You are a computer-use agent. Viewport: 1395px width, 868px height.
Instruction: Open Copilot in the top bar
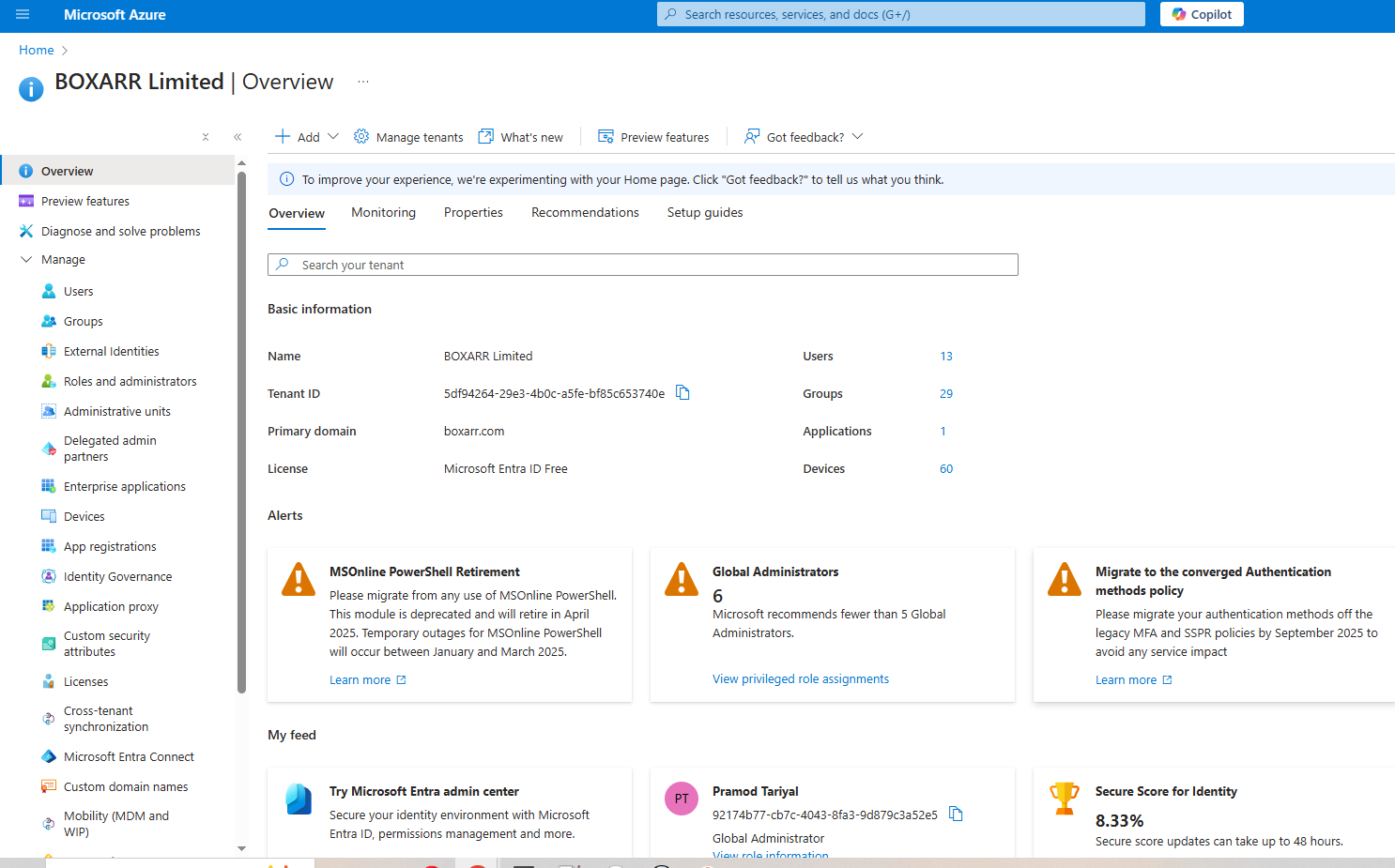[x=1202, y=14]
